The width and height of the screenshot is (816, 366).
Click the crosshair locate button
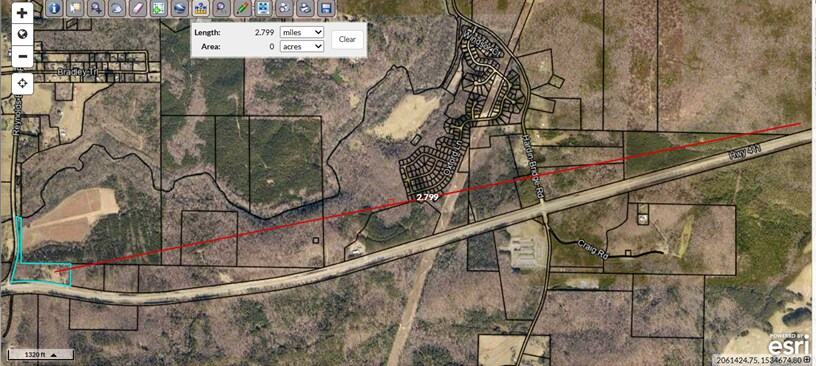point(22,83)
